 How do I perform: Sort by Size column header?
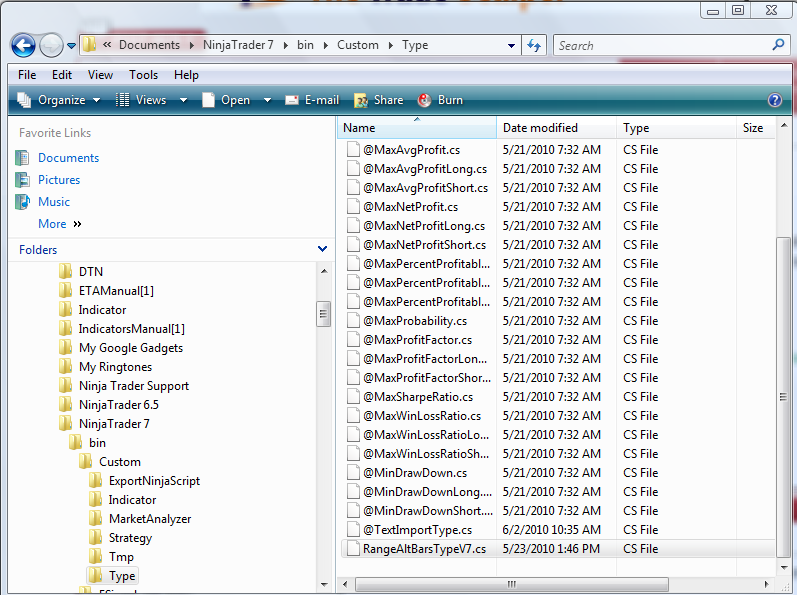point(755,128)
